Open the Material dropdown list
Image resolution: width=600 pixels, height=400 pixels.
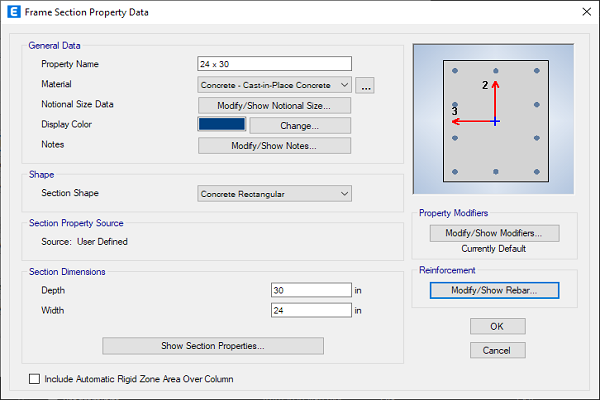click(275, 85)
